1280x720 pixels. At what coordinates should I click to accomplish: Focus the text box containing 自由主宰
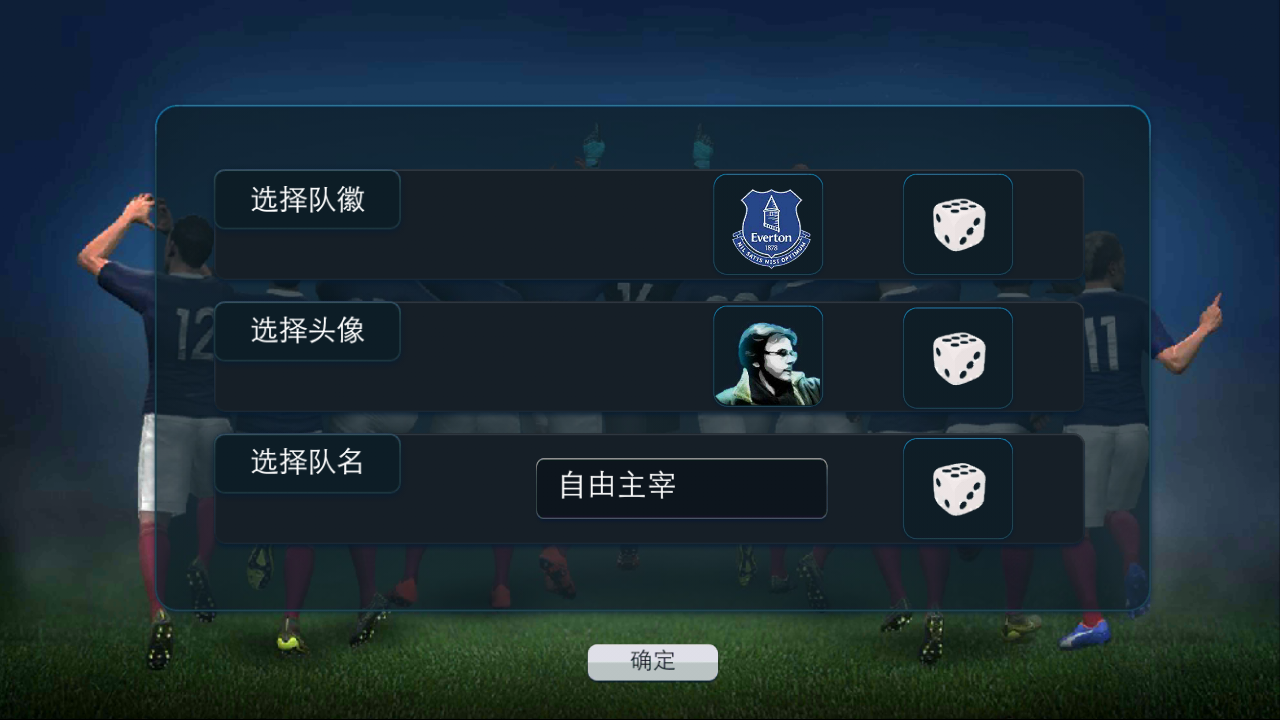pyautogui.click(x=681, y=488)
